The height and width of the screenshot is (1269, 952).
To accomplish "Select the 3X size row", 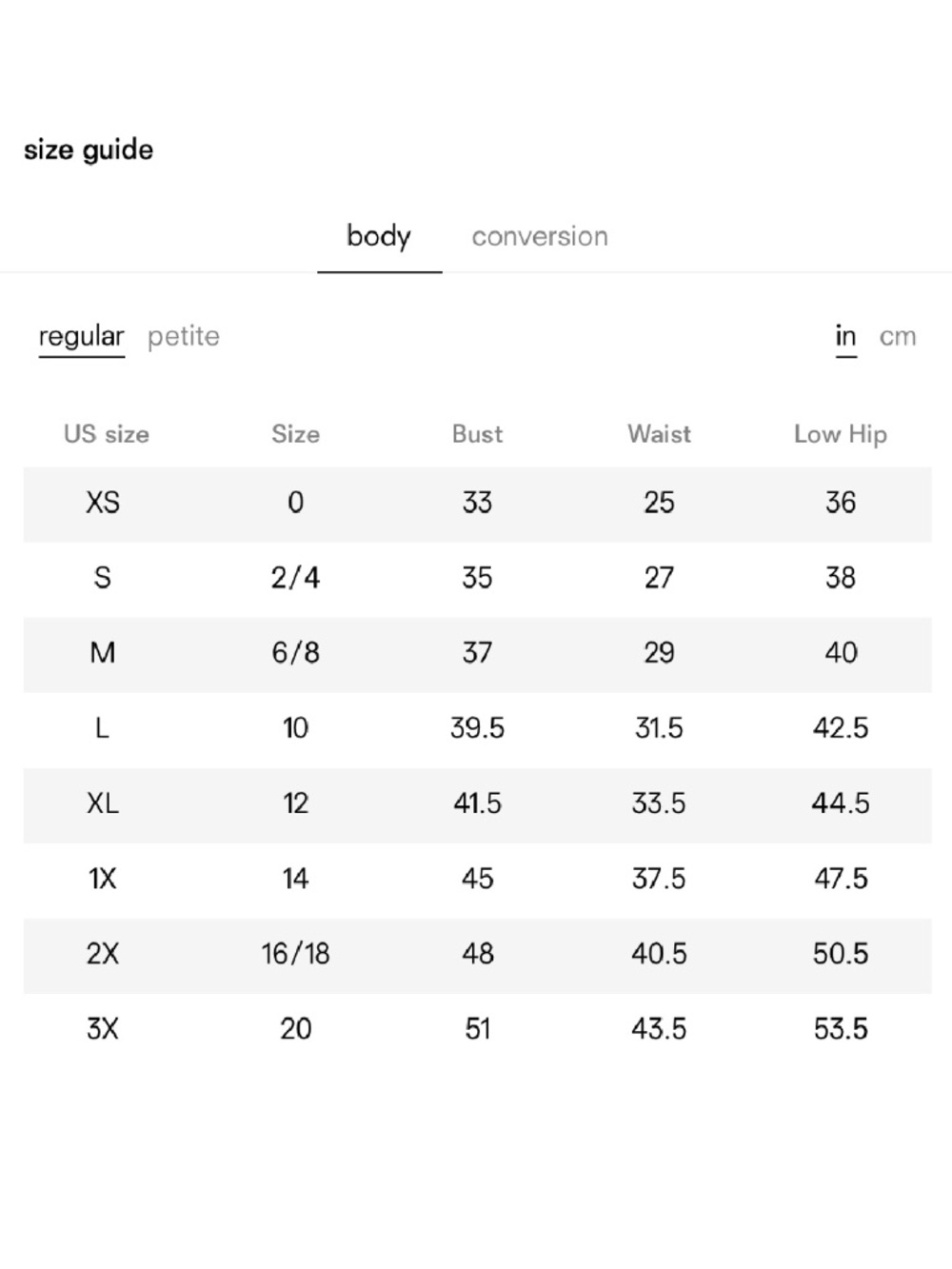I will tap(477, 1030).
